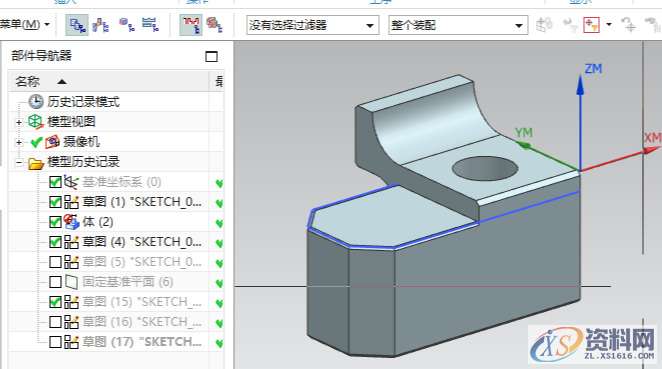The image size is (662, 369).
Task: Select 草图 (17) feature row
Action: point(142,342)
